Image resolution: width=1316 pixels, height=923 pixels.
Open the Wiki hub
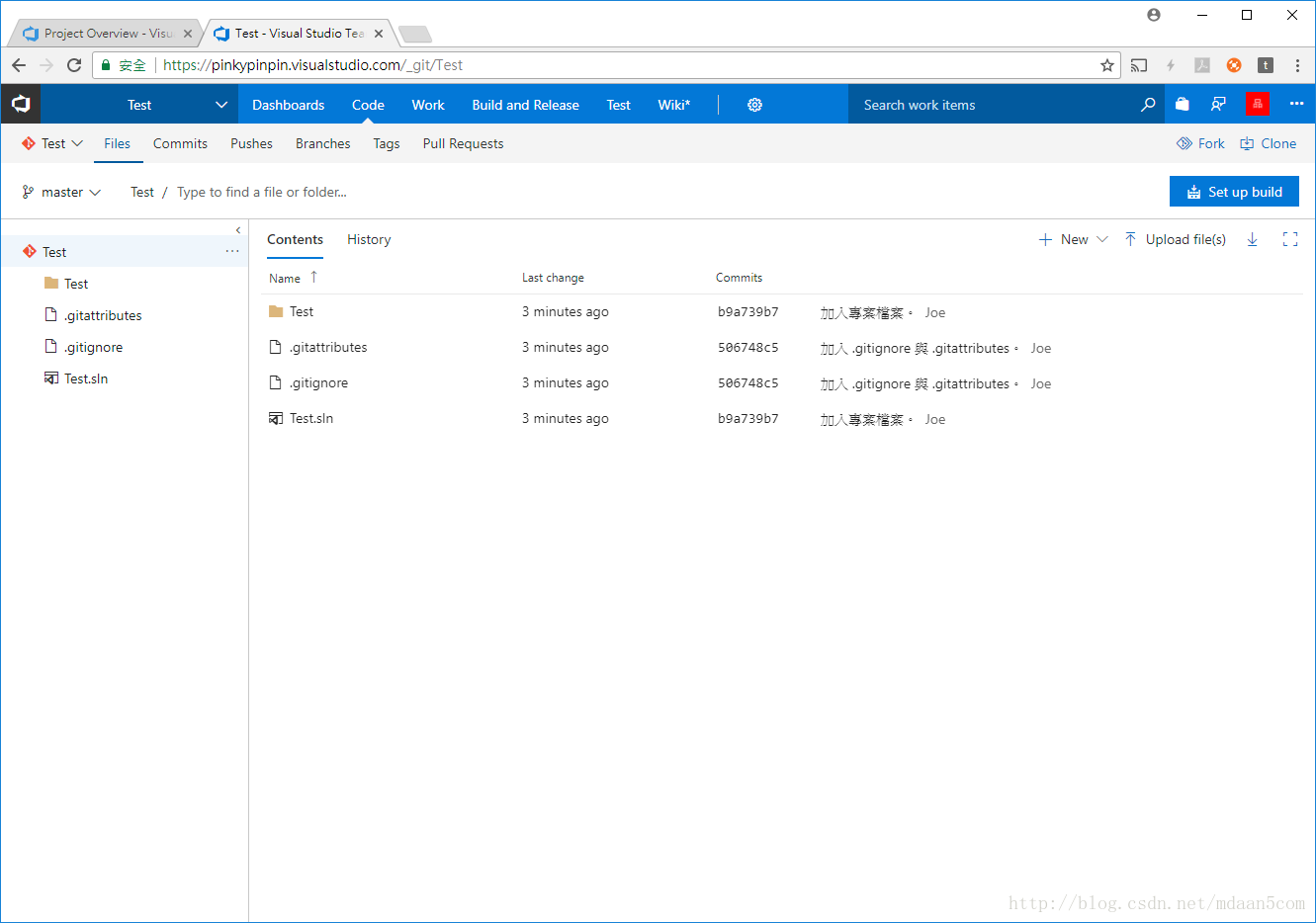(x=674, y=105)
